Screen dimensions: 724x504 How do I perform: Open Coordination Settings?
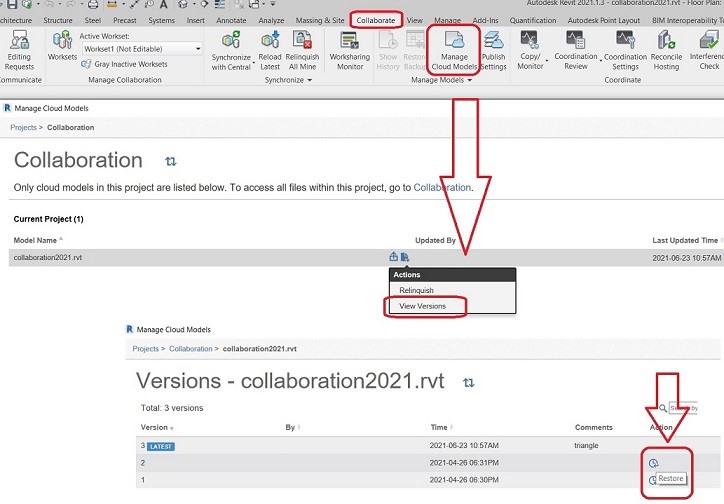click(x=625, y=50)
